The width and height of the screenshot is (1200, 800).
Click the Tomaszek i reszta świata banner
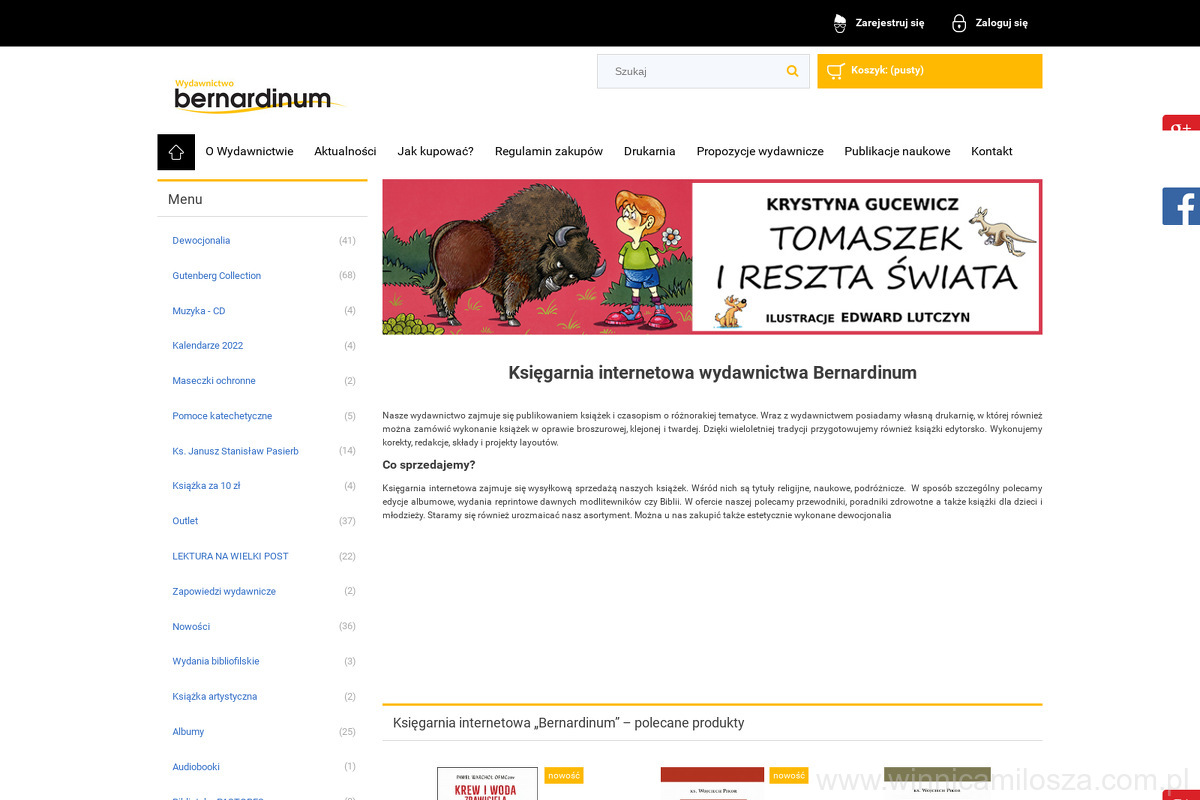[711, 257]
